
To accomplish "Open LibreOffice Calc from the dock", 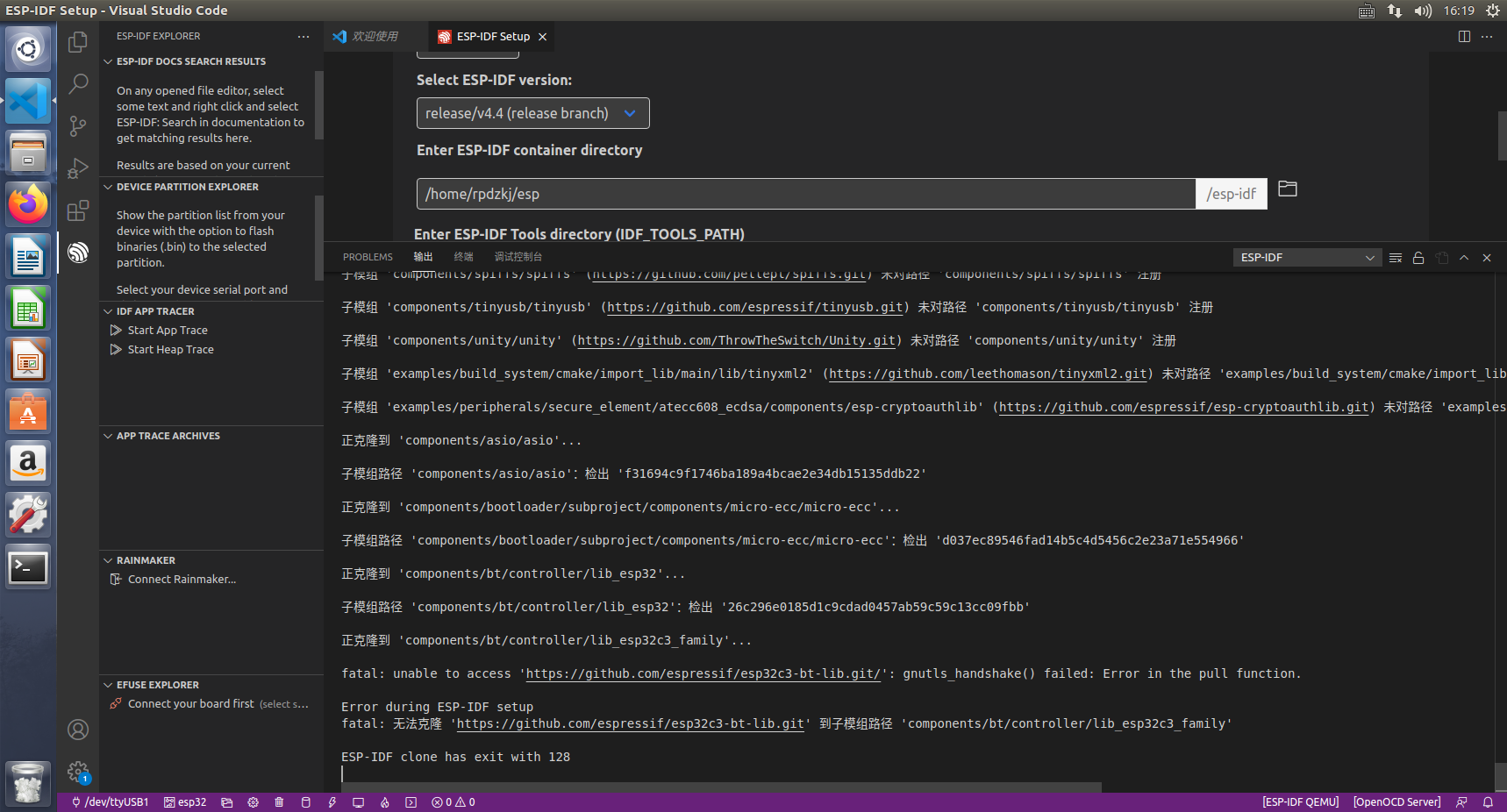I will click(x=28, y=308).
